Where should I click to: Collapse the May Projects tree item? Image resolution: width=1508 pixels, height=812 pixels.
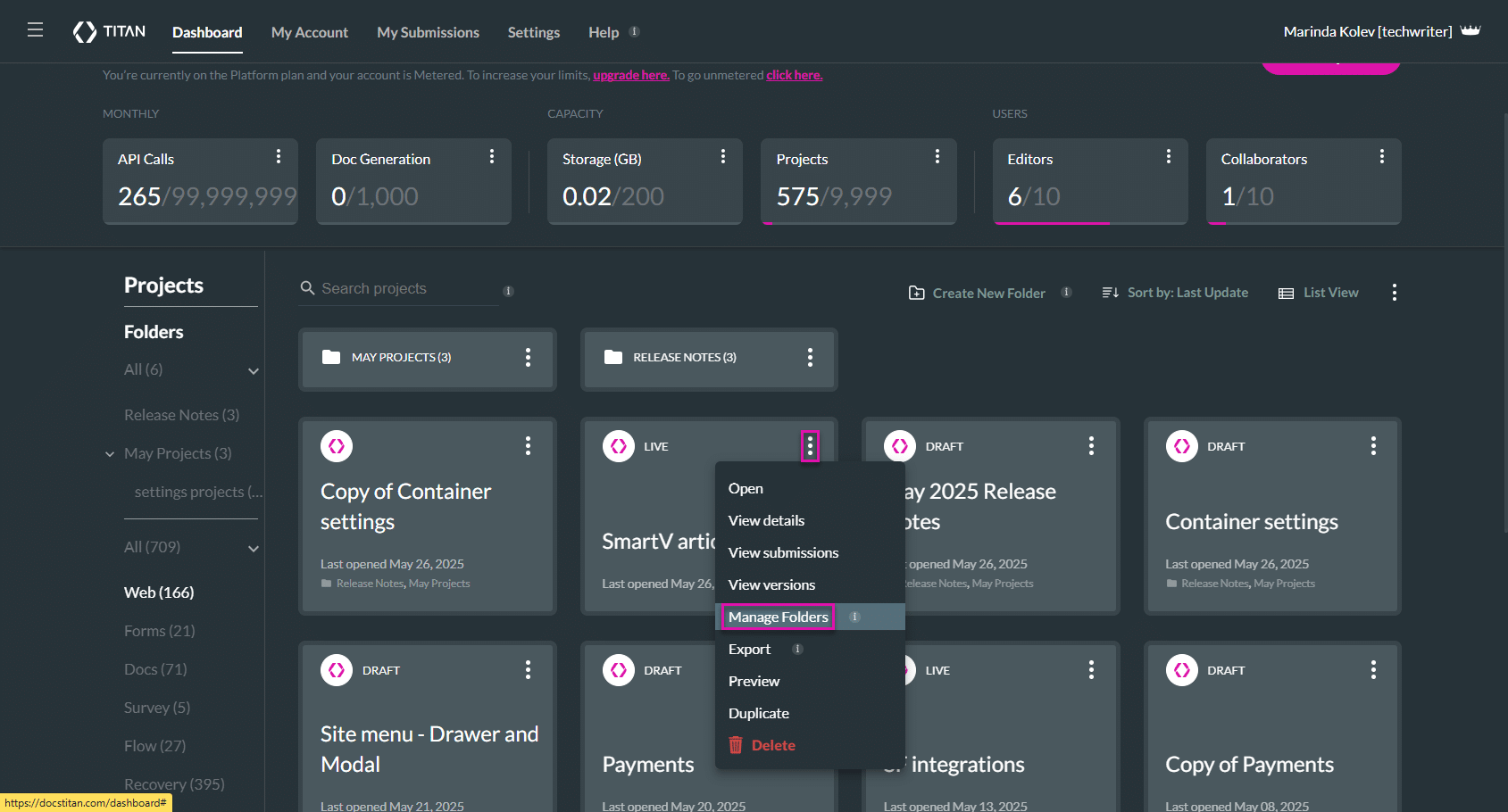click(x=110, y=454)
